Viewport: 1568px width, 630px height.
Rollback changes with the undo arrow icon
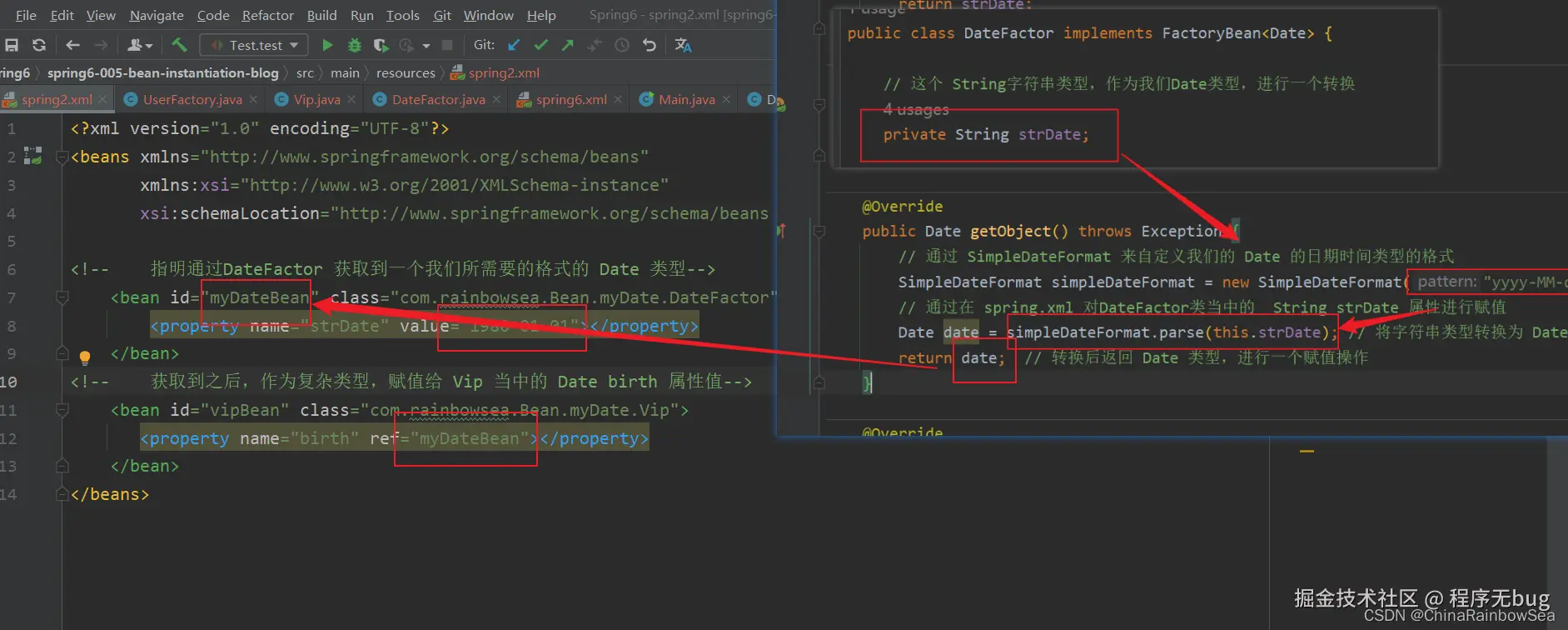(x=650, y=45)
